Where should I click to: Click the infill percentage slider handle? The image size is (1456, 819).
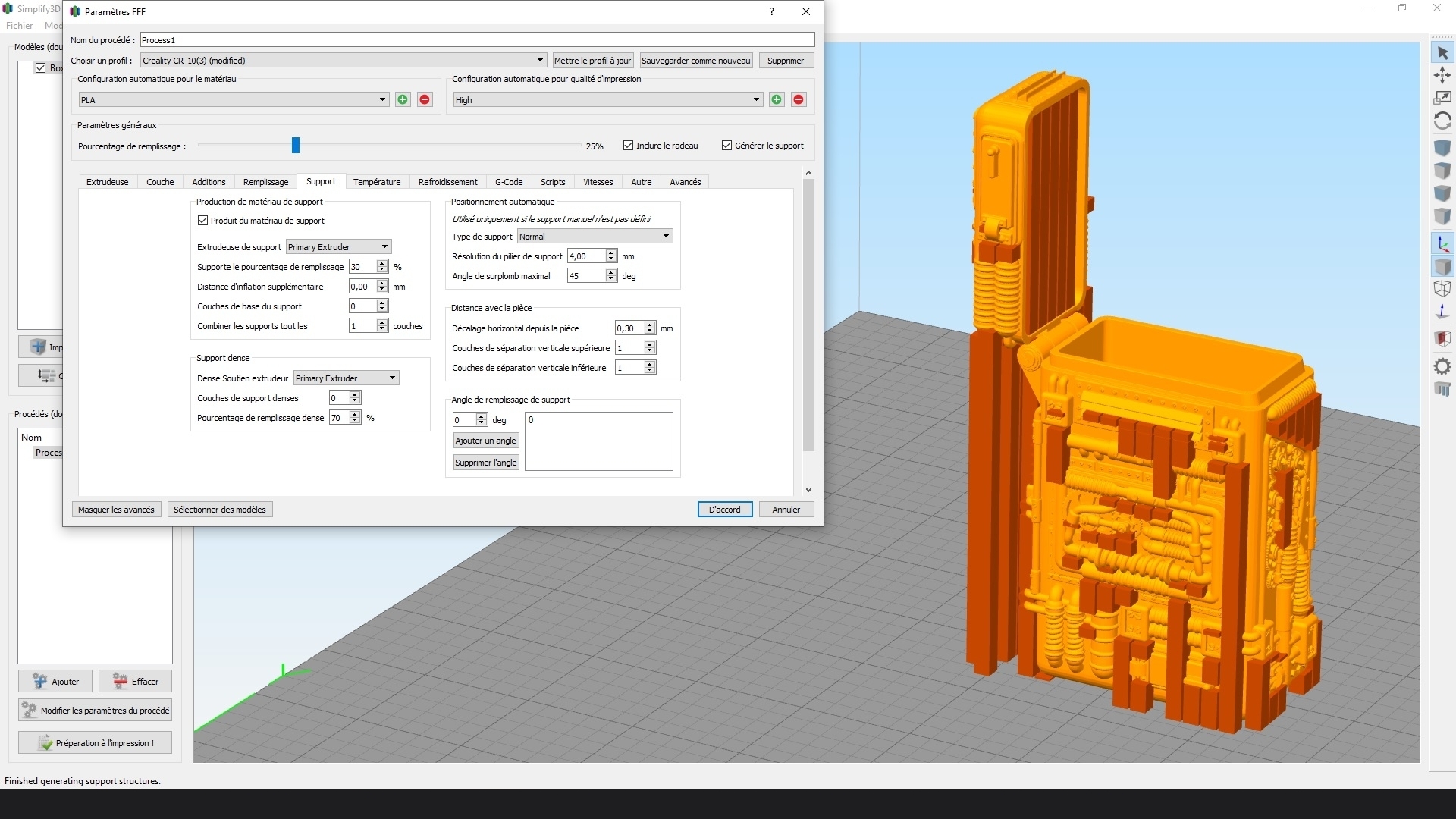[296, 146]
